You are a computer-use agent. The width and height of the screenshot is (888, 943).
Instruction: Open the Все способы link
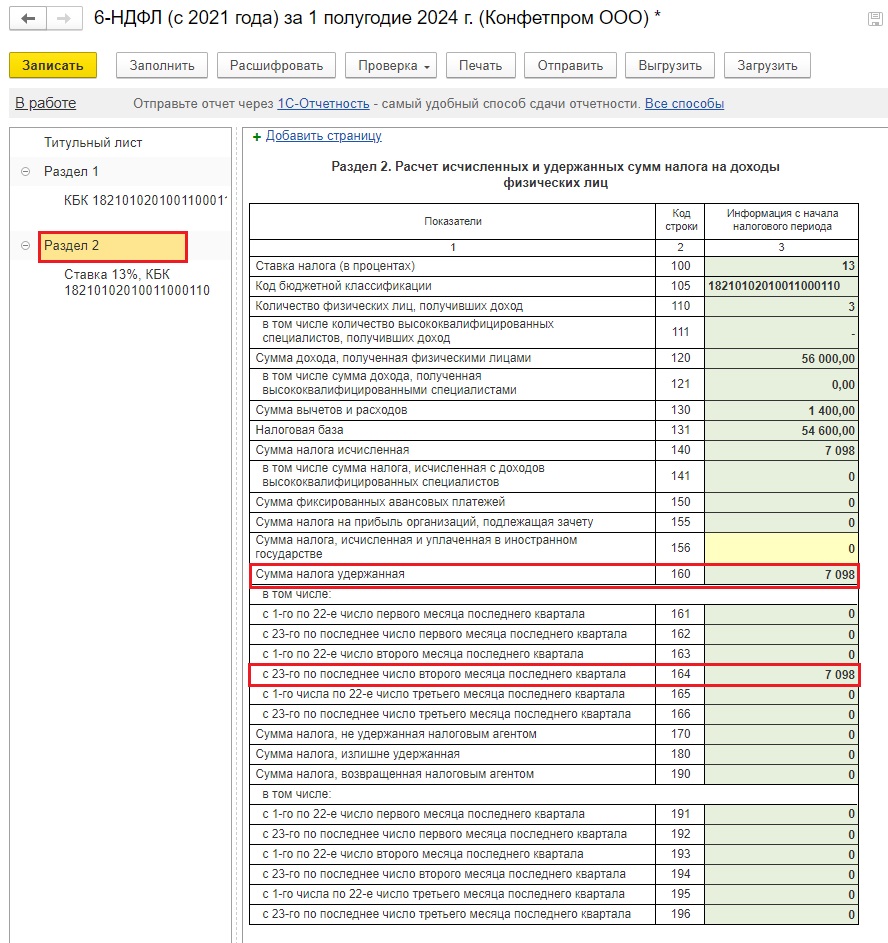tap(684, 103)
